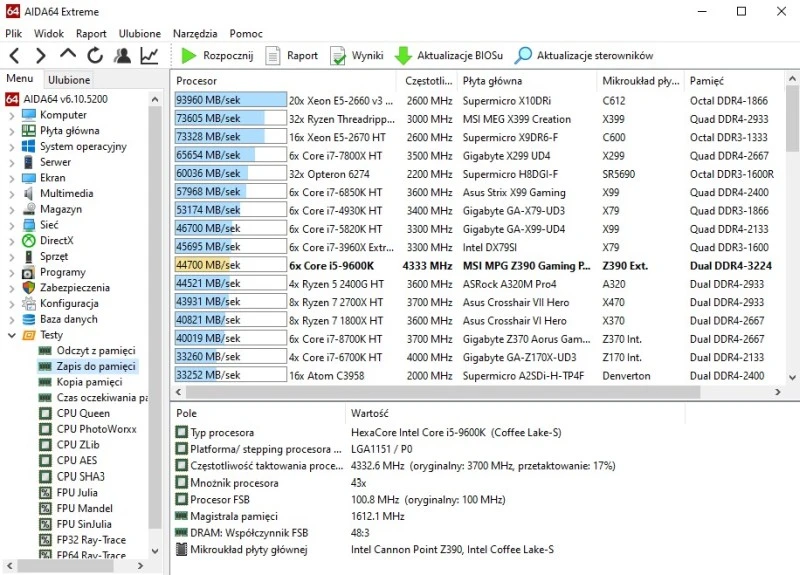Select the FPU Julia benchmark
Viewport: 800px width, 575px height.
tap(77, 492)
